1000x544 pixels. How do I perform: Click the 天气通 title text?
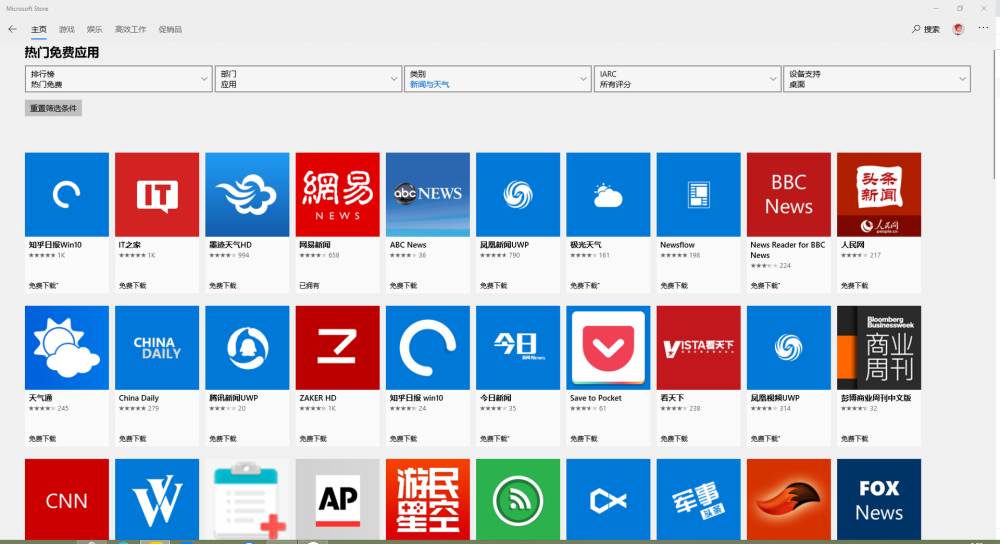tap(41, 398)
